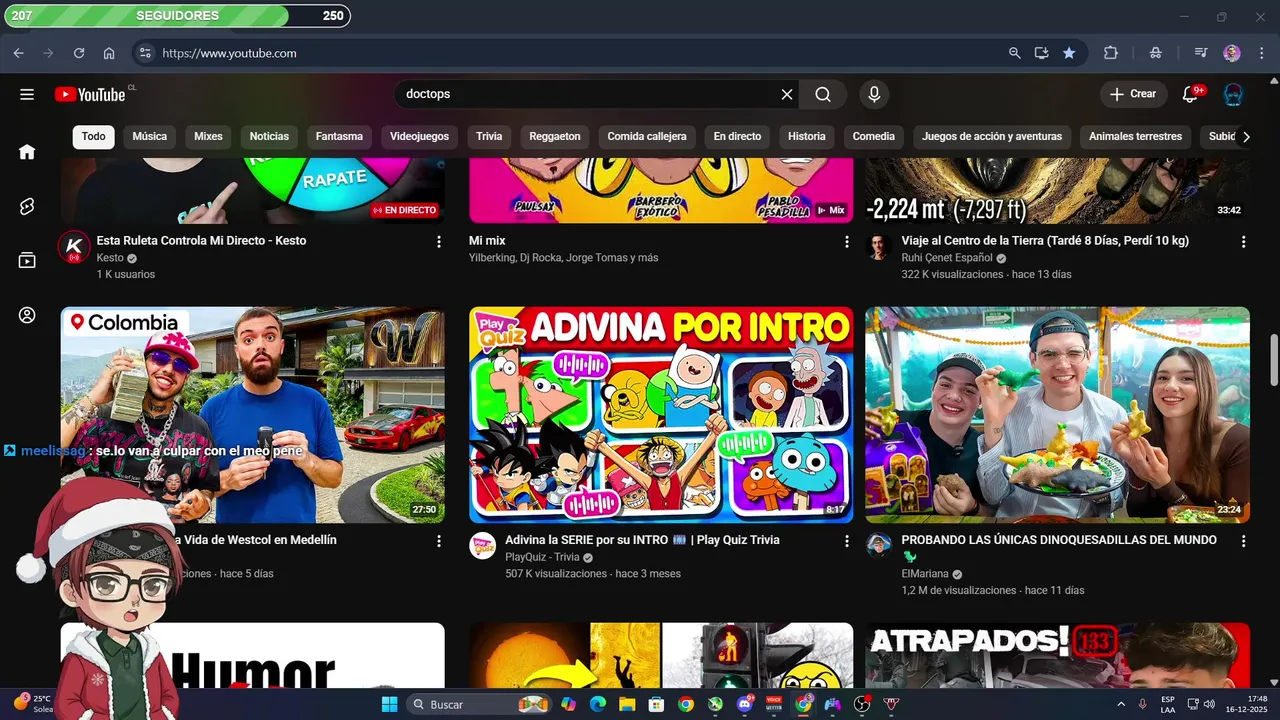The height and width of the screenshot is (720, 1280).
Task: Clear the search text with X
Action: point(787,94)
